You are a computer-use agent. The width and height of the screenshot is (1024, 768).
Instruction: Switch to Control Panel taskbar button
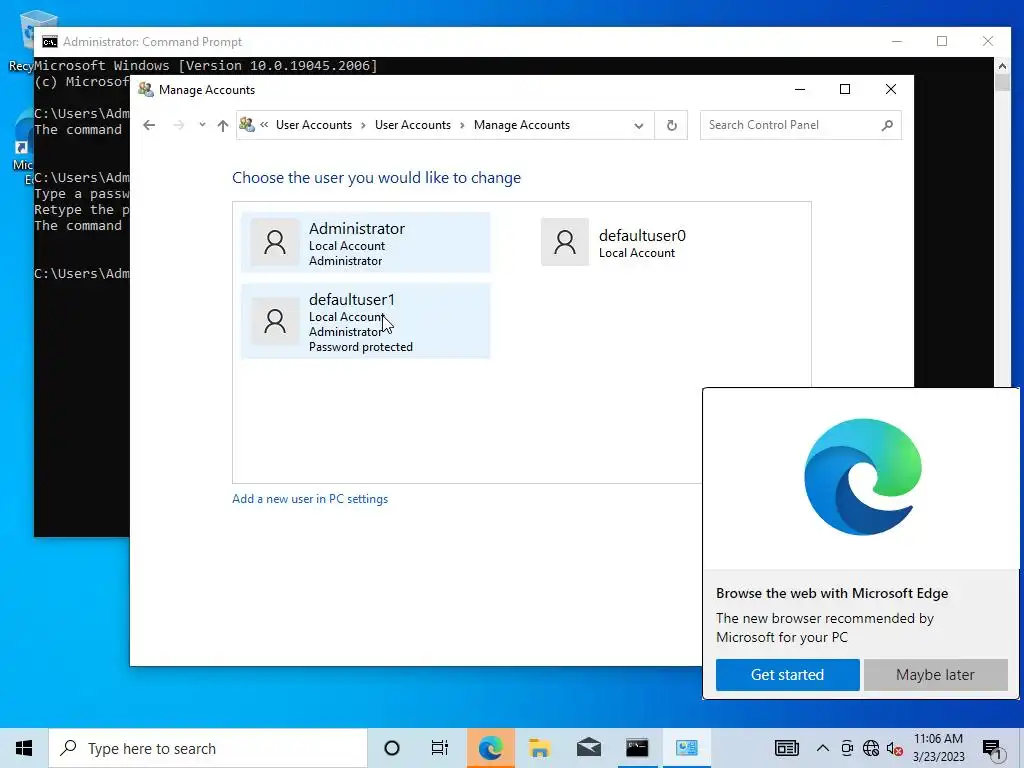(686, 748)
